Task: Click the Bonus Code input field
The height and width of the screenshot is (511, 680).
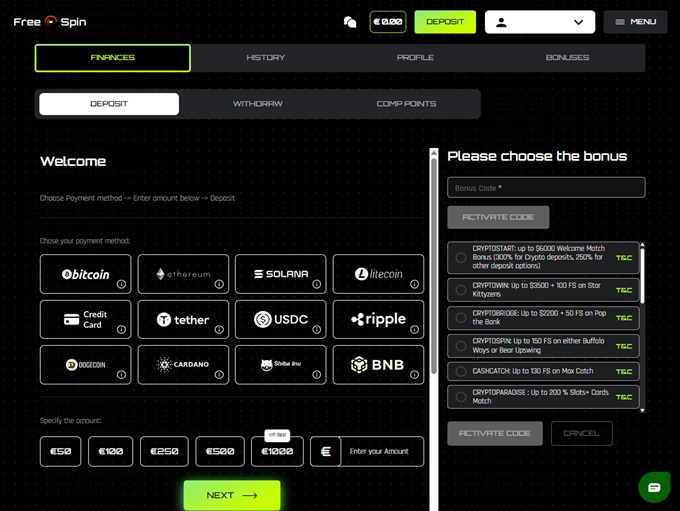Action: (546, 187)
